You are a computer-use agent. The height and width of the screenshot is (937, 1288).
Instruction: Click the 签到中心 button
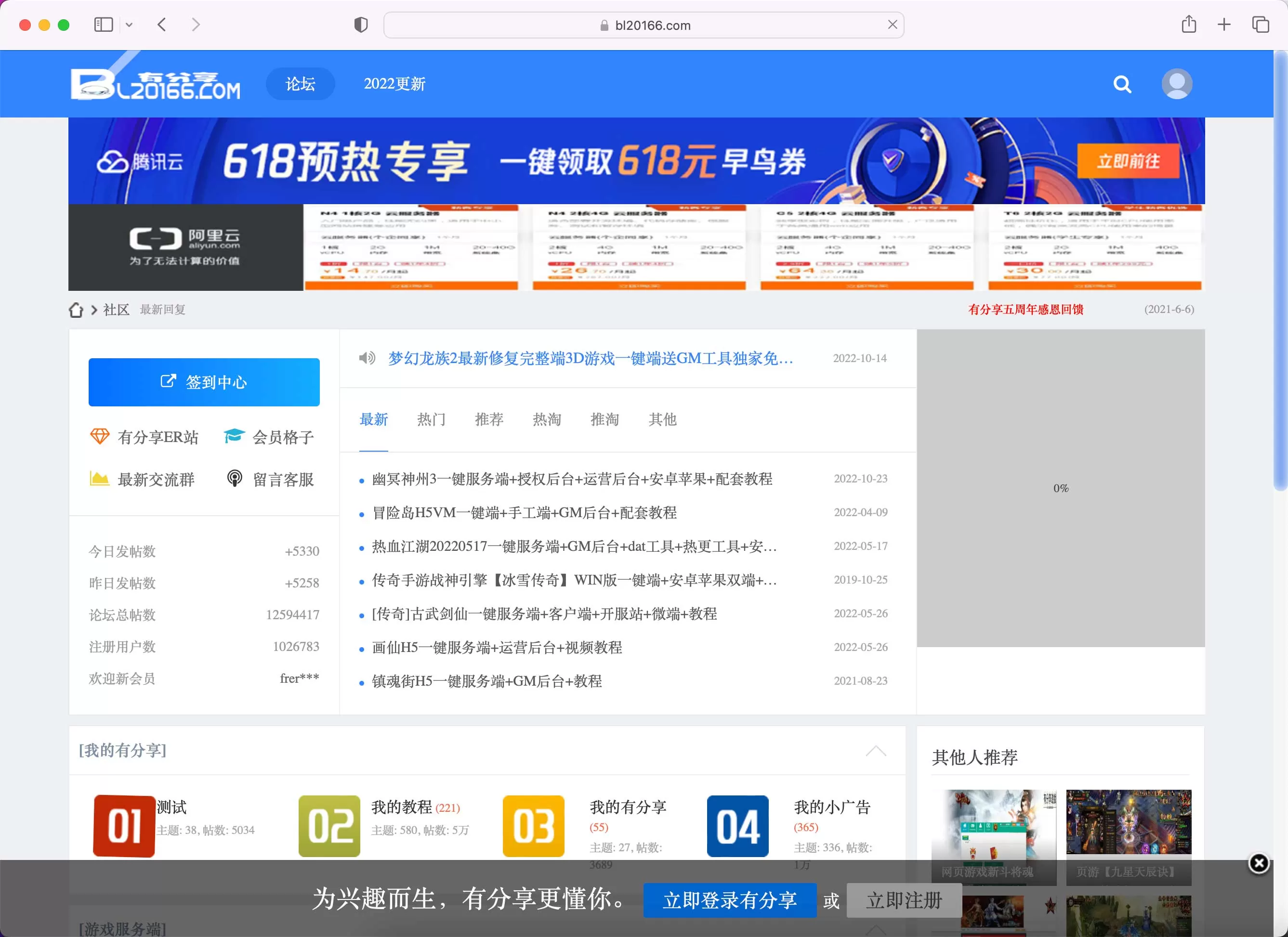pos(204,382)
